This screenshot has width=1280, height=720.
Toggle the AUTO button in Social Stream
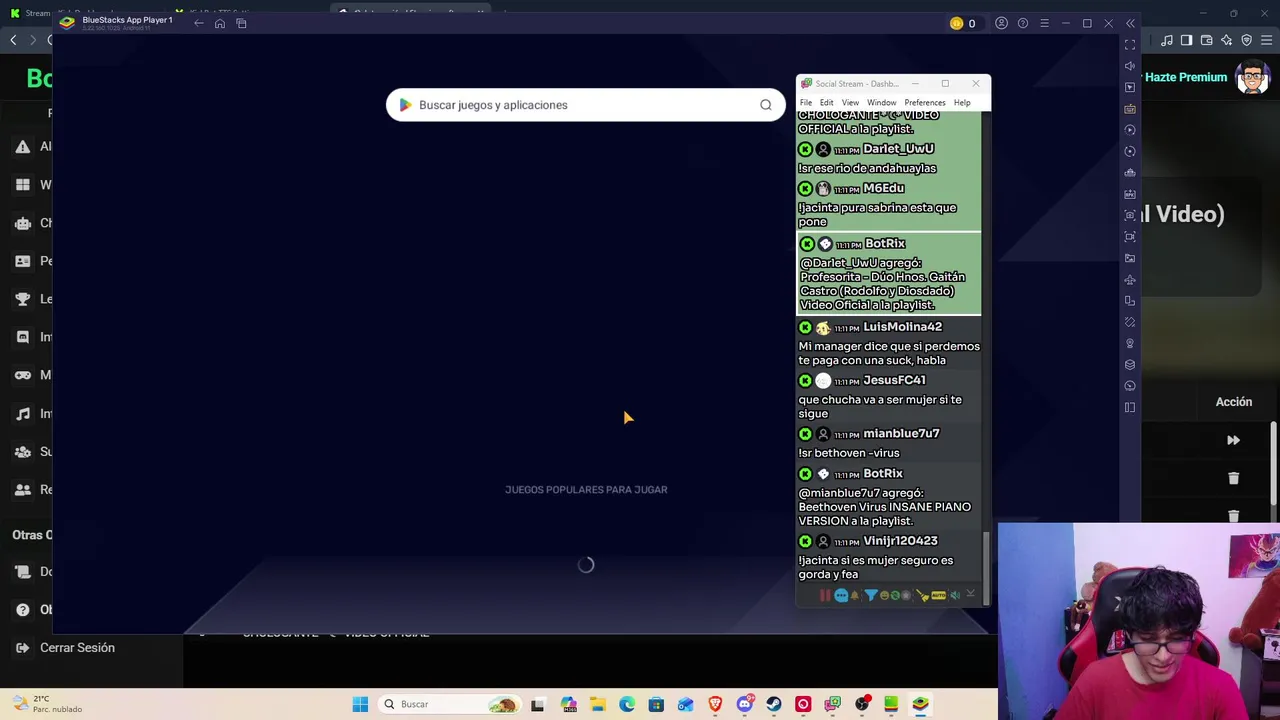[938, 596]
